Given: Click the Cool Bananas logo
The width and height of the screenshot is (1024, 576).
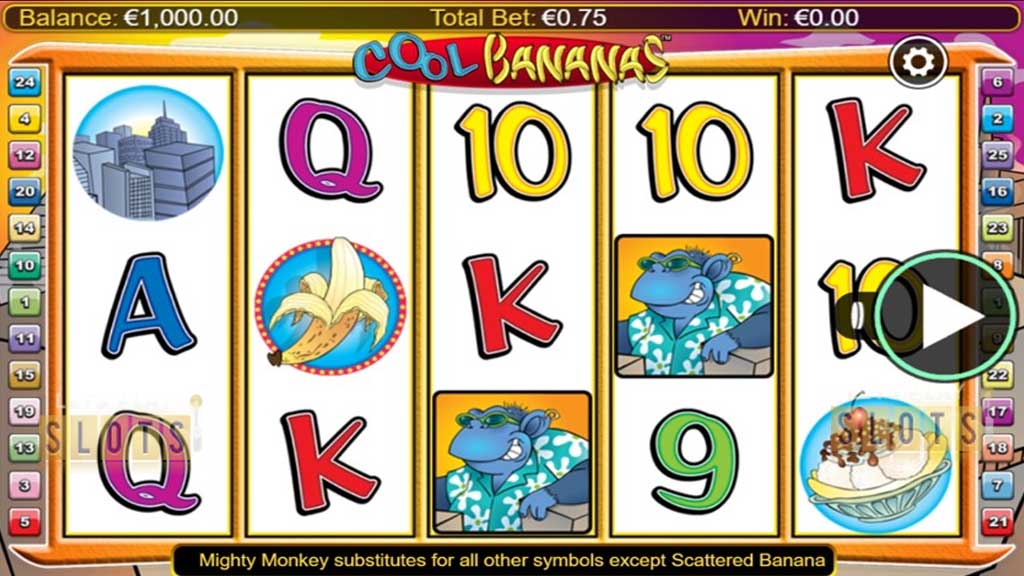Looking at the screenshot, I should 512,60.
